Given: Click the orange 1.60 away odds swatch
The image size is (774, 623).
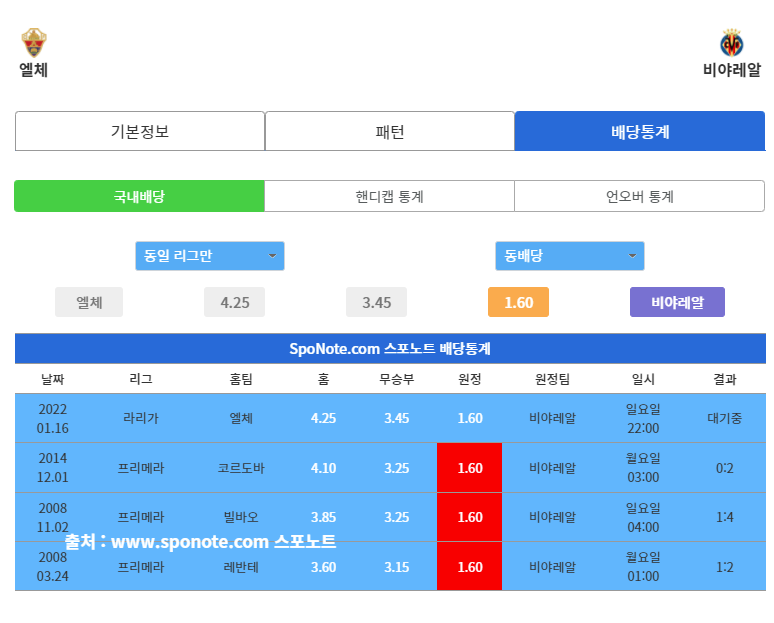Looking at the screenshot, I should coord(518,302).
